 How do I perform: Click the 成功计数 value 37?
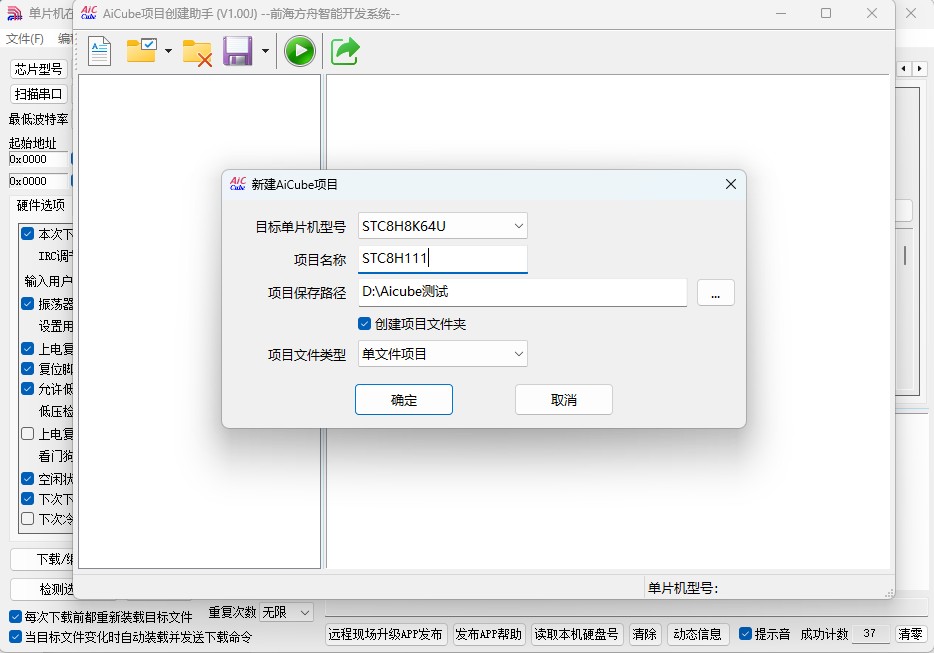click(x=870, y=634)
